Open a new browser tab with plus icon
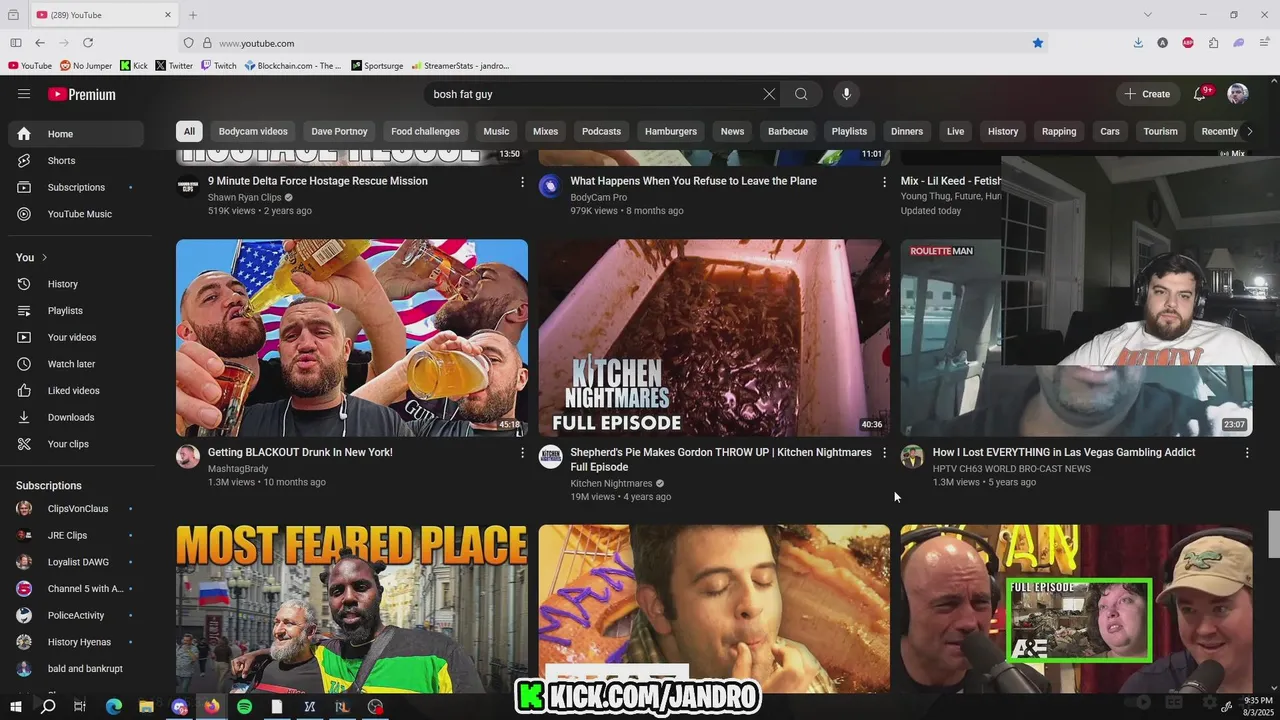Image resolution: width=1280 pixels, height=720 pixels. point(193,15)
